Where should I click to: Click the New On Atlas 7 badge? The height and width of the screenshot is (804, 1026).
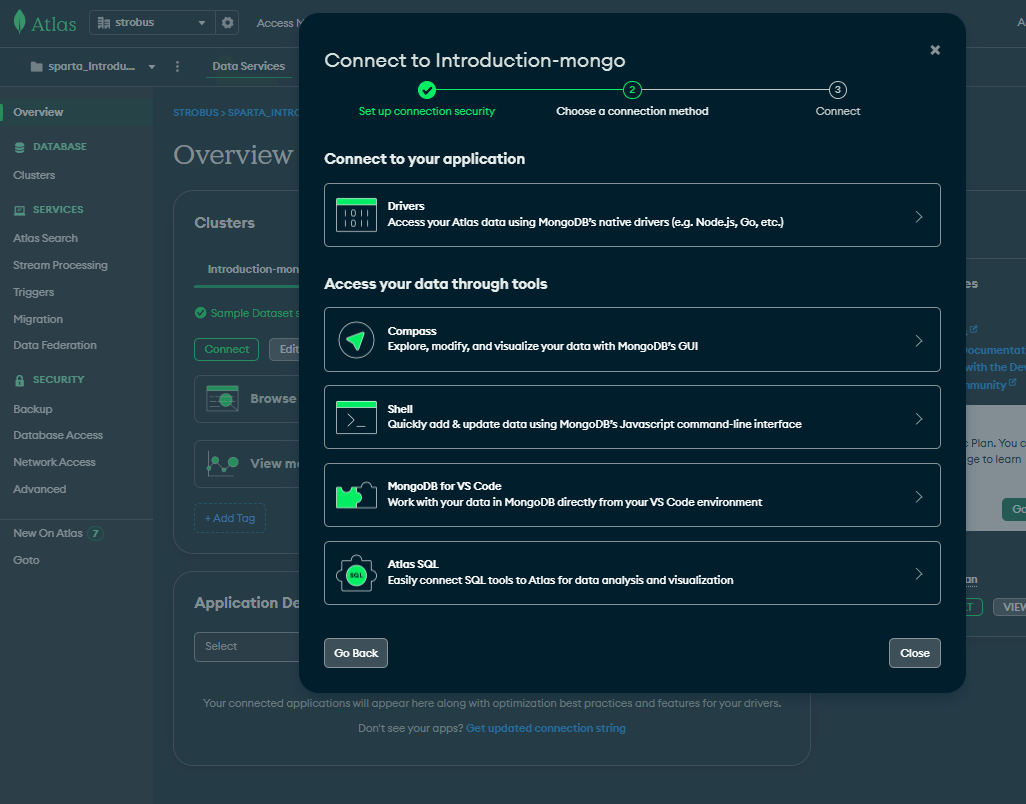click(96, 533)
